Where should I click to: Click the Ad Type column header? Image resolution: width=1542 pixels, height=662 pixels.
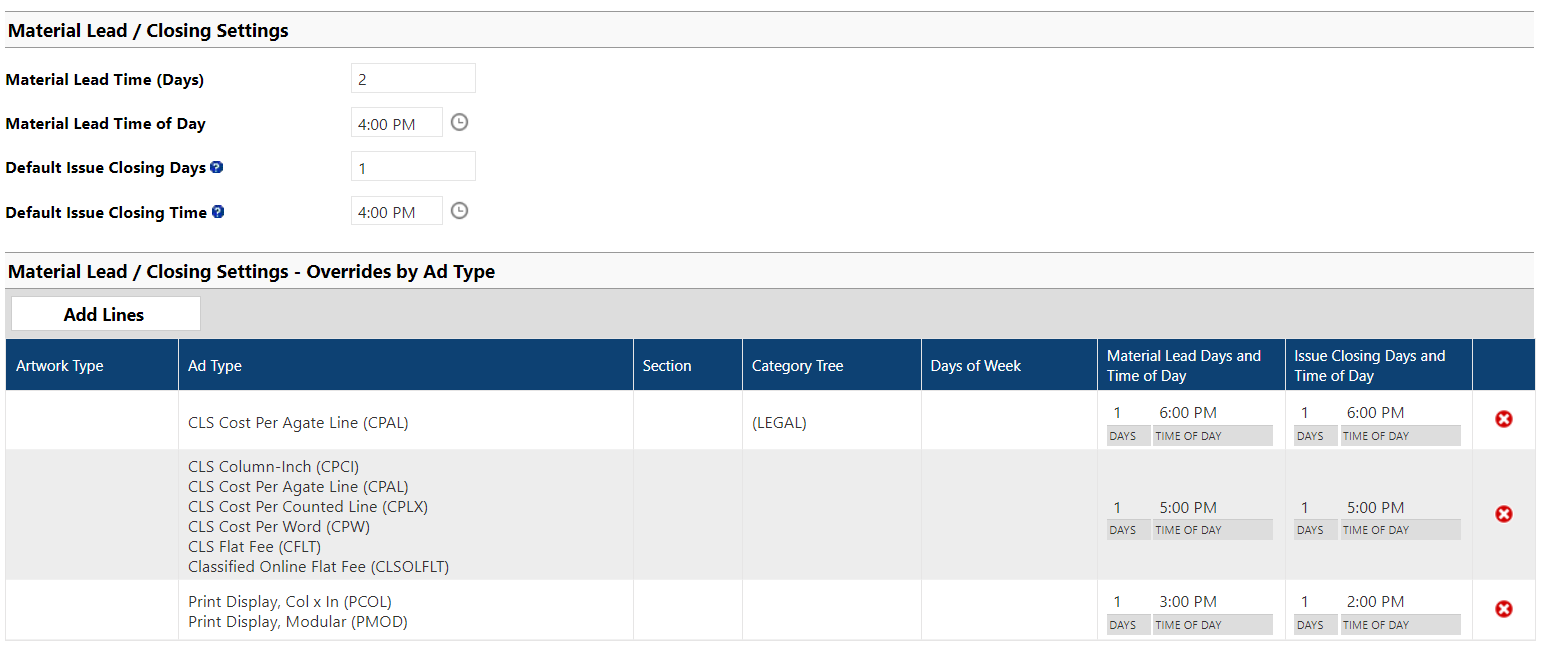point(215,366)
